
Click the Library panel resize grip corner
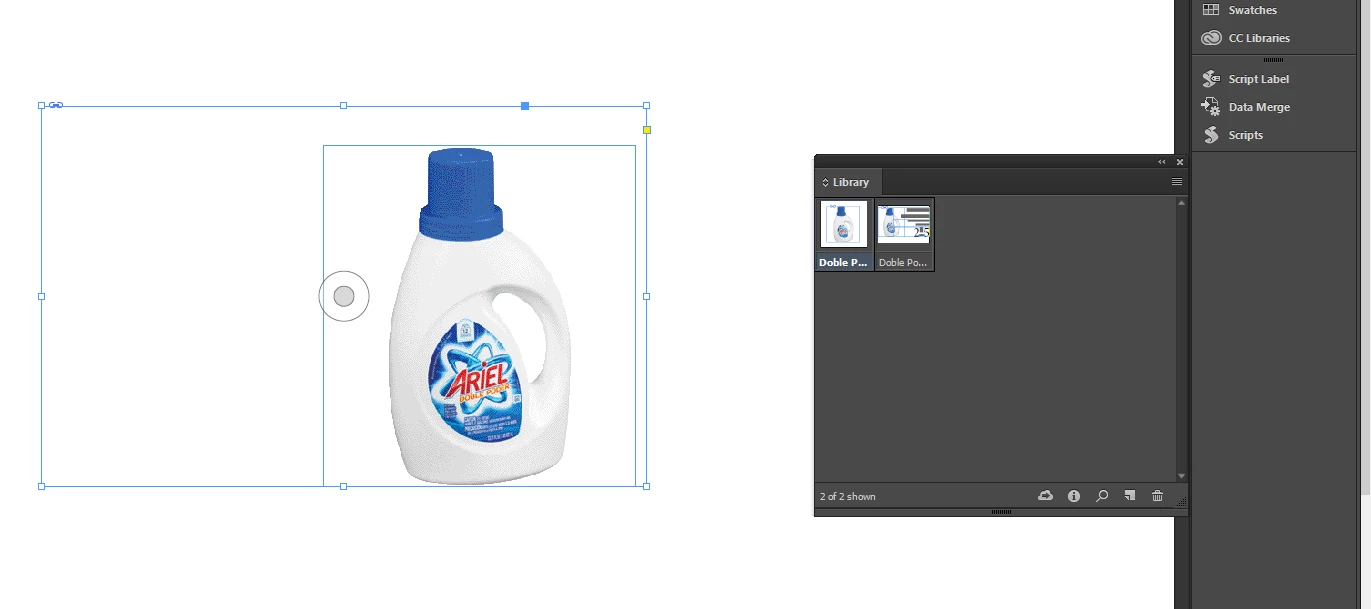pyautogui.click(x=1182, y=503)
